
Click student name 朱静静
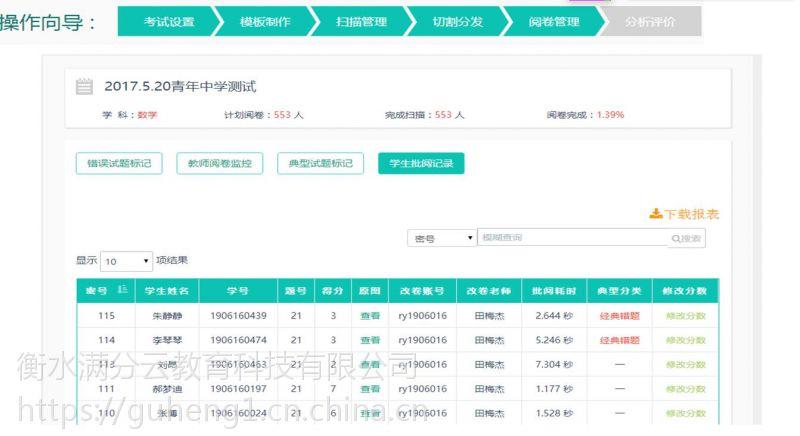point(167,316)
